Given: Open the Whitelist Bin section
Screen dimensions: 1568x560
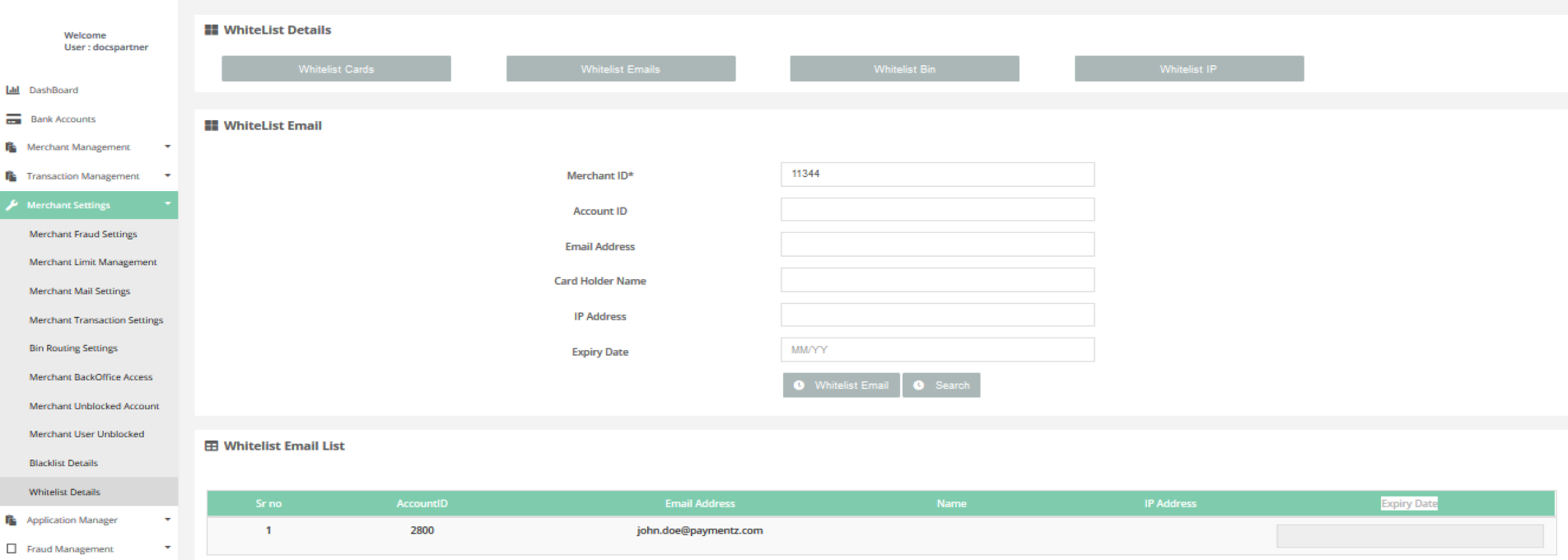Looking at the screenshot, I should pyautogui.click(x=904, y=69).
